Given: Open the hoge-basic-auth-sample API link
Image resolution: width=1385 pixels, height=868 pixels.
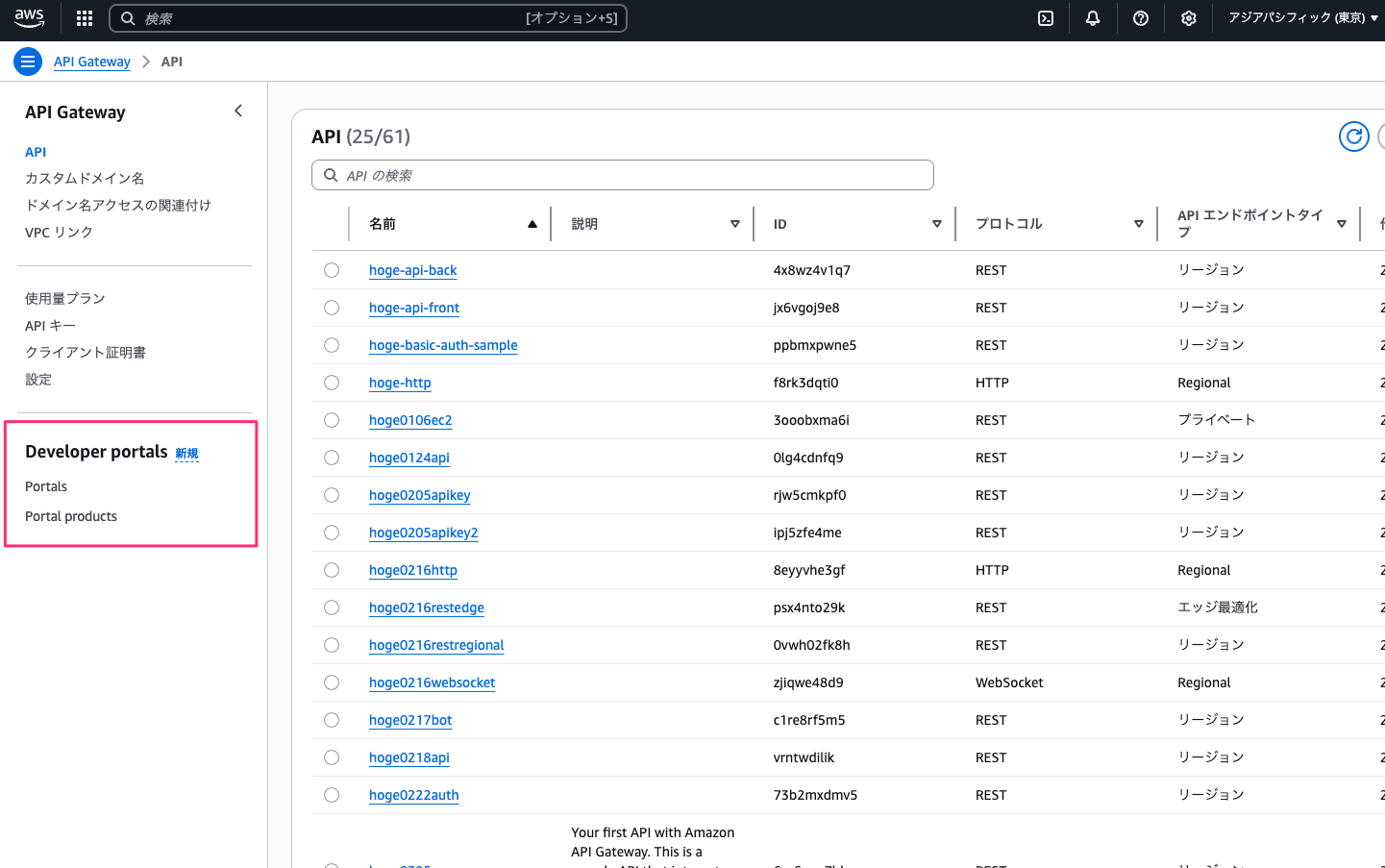Looking at the screenshot, I should pos(443,345).
